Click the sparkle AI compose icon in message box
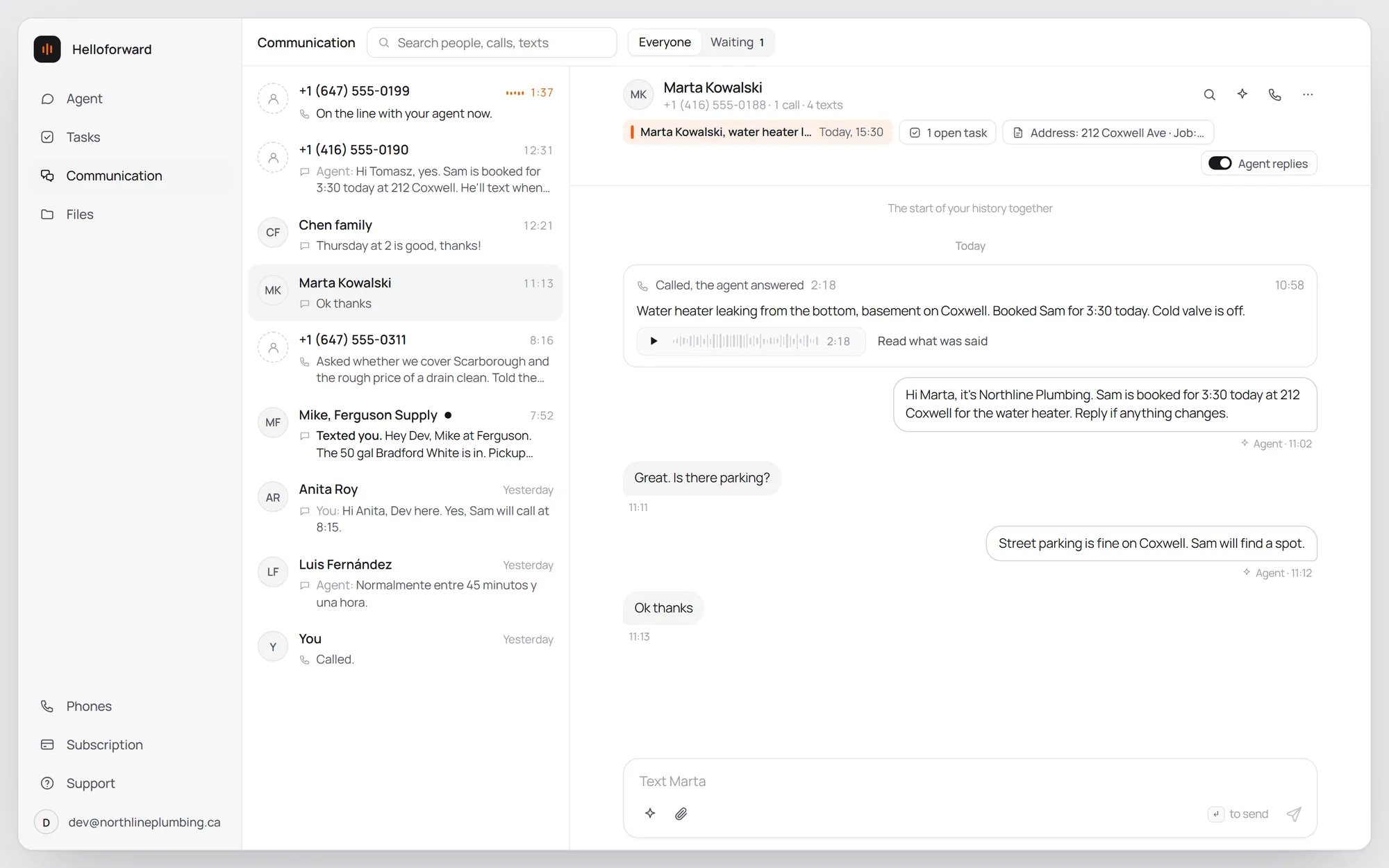The height and width of the screenshot is (868, 1389). [650, 813]
